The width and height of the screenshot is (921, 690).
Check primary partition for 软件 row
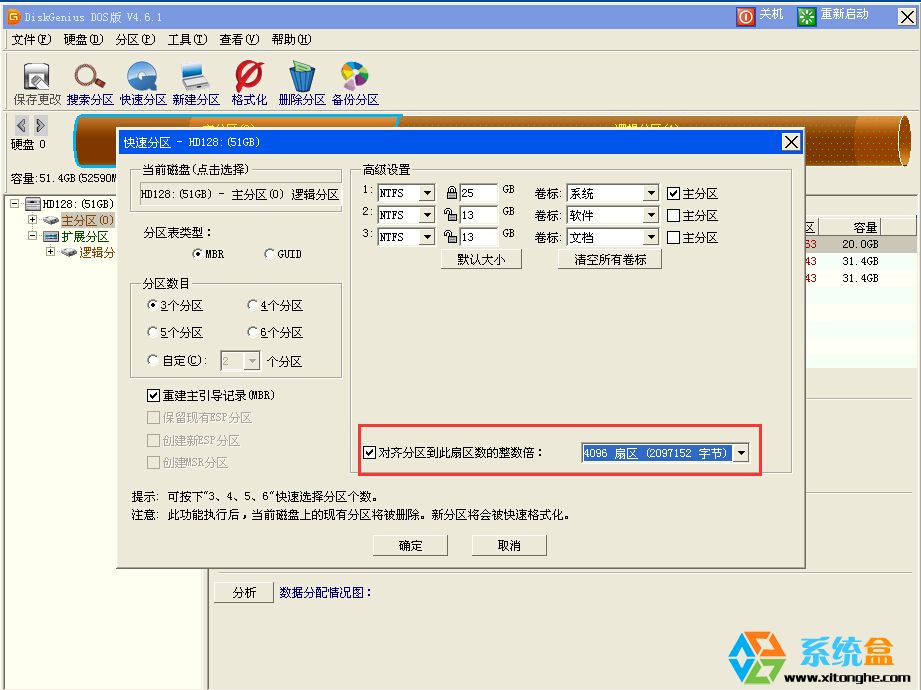tap(674, 216)
